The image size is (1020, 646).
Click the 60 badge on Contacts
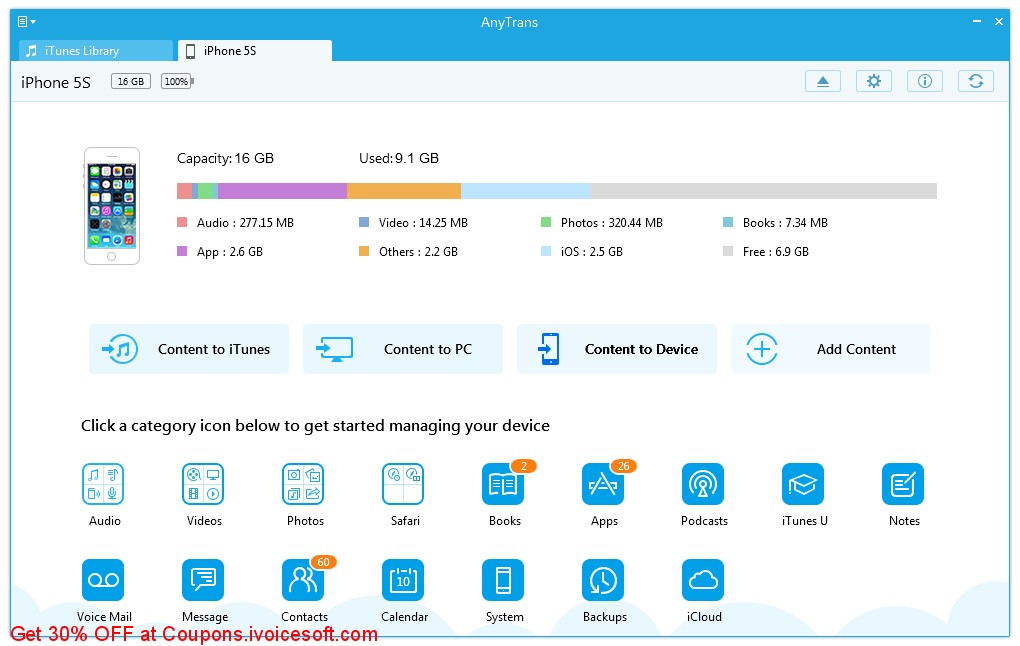[323, 562]
